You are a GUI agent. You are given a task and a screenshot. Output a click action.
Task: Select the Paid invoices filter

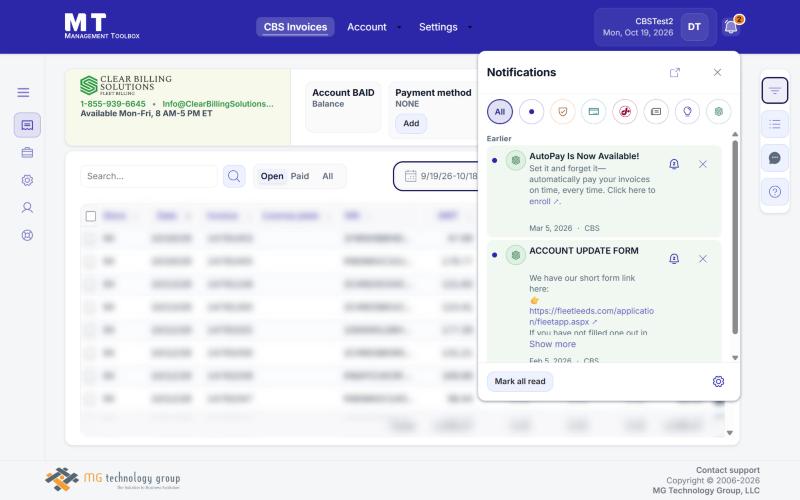coord(299,176)
